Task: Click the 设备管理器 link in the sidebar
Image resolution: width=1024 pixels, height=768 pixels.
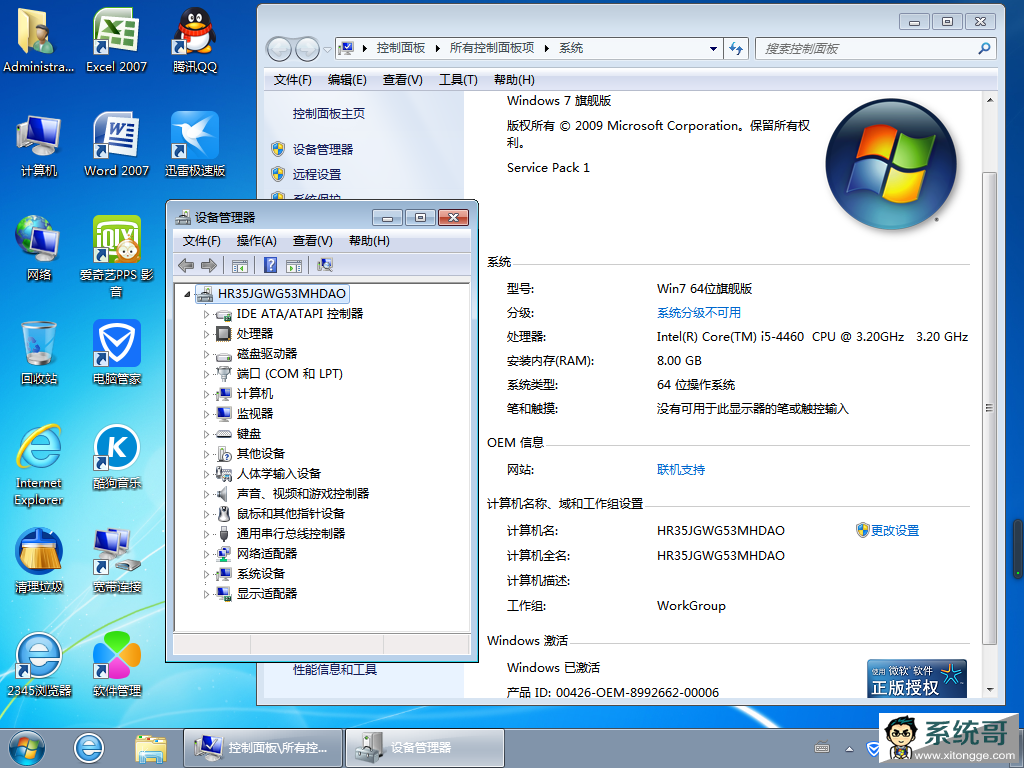Action: coord(323,150)
